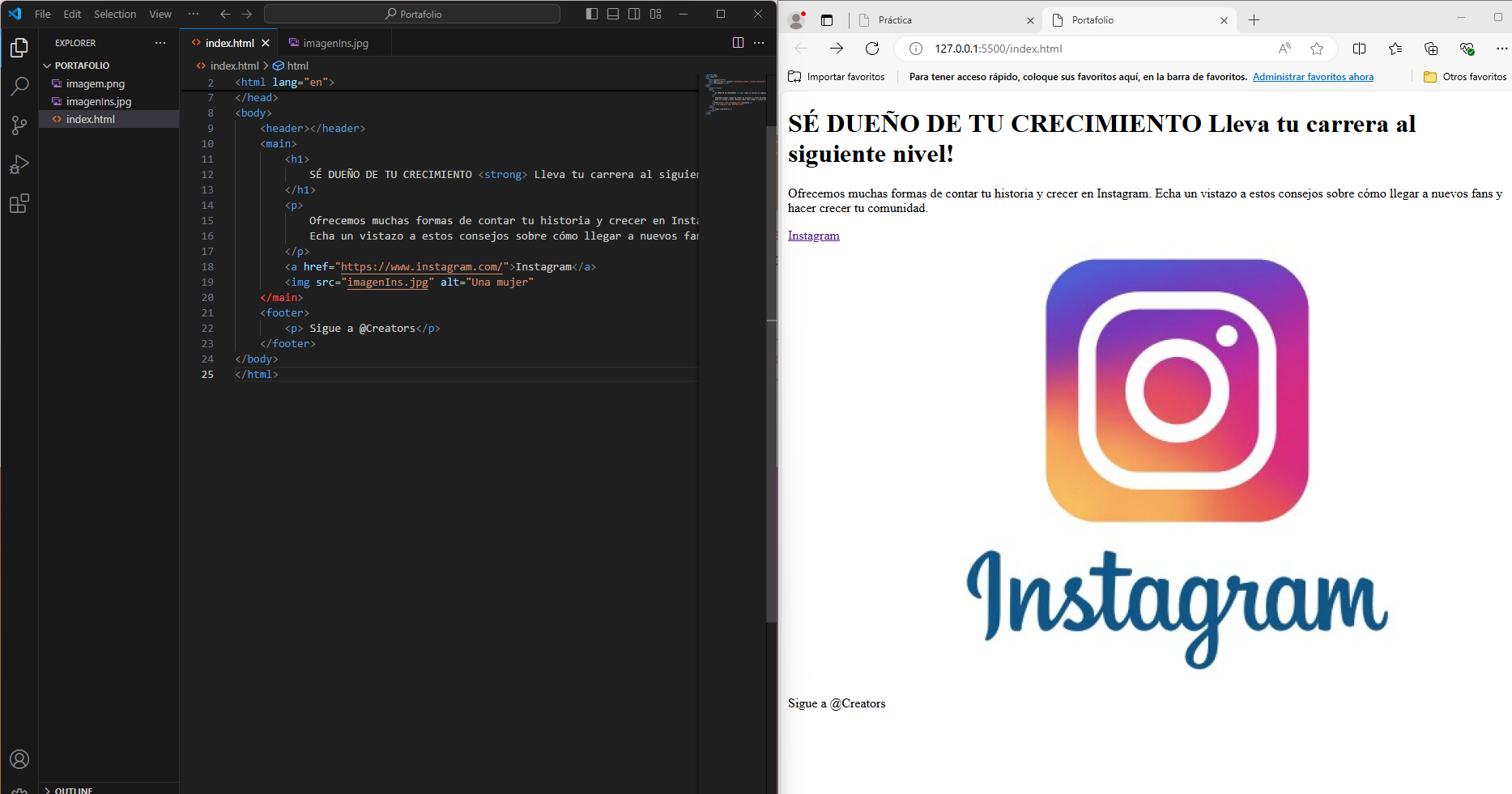The image size is (1512, 794).
Task: Click the Instagram hyperlink on the page
Action: click(x=814, y=236)
